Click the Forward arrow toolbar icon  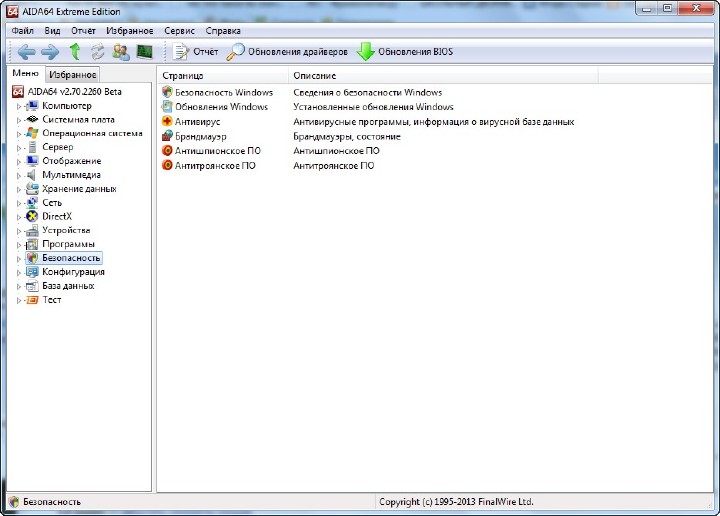pyautogui.click(x=50, y=52)
